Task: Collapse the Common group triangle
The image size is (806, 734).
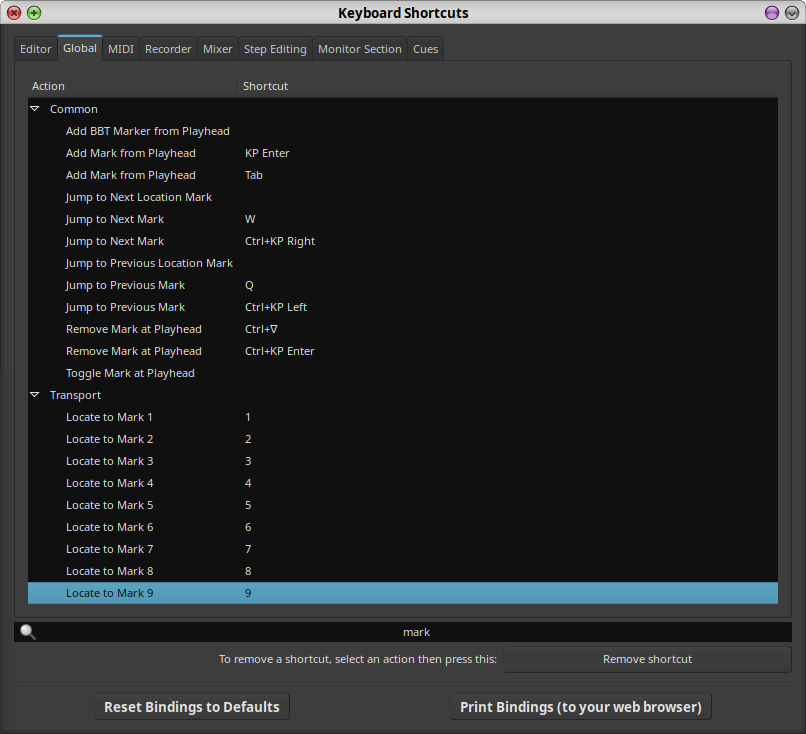Action: pos(35,109)
